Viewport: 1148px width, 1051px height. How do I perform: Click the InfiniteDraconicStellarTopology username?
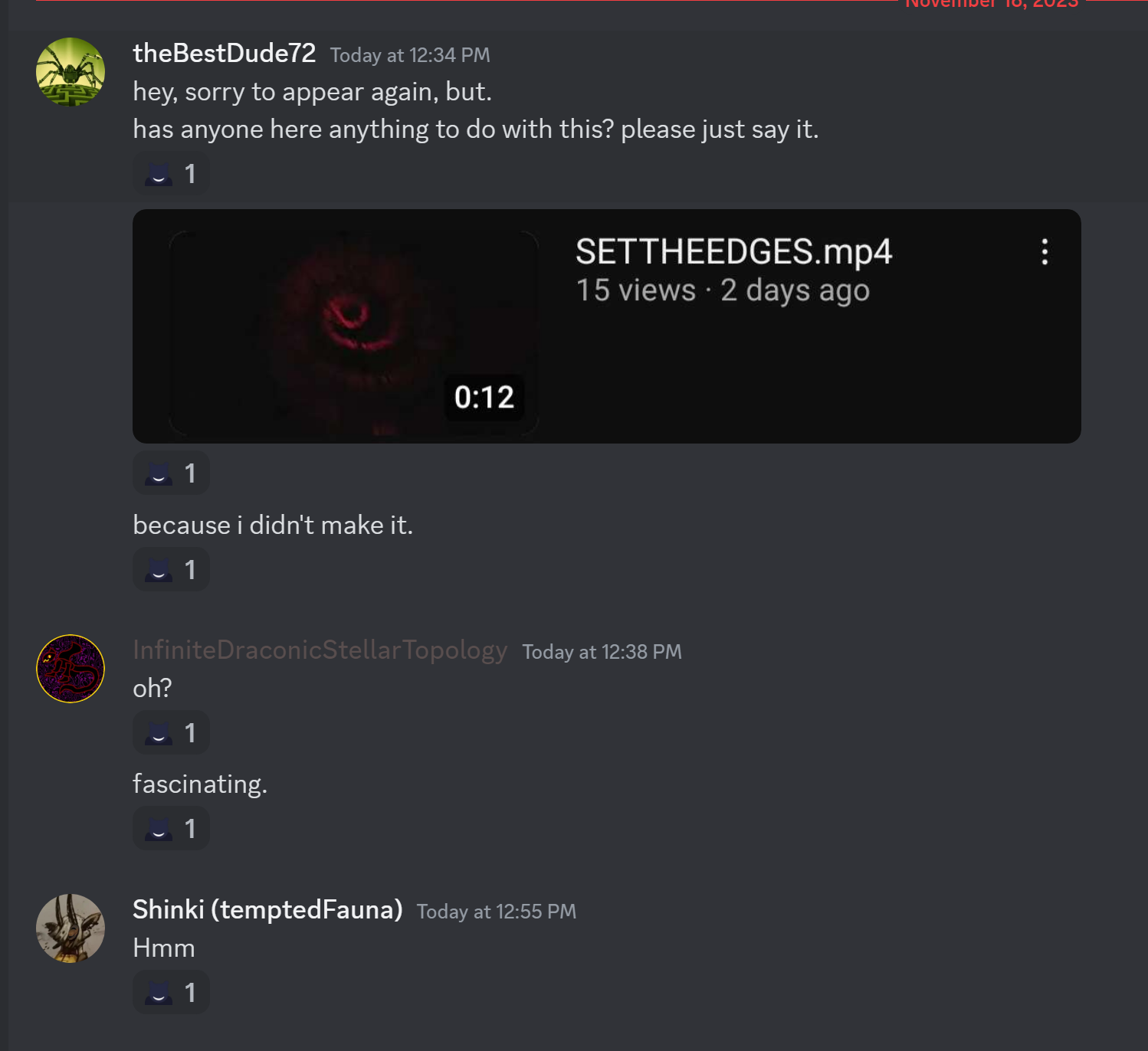(320, 650)
